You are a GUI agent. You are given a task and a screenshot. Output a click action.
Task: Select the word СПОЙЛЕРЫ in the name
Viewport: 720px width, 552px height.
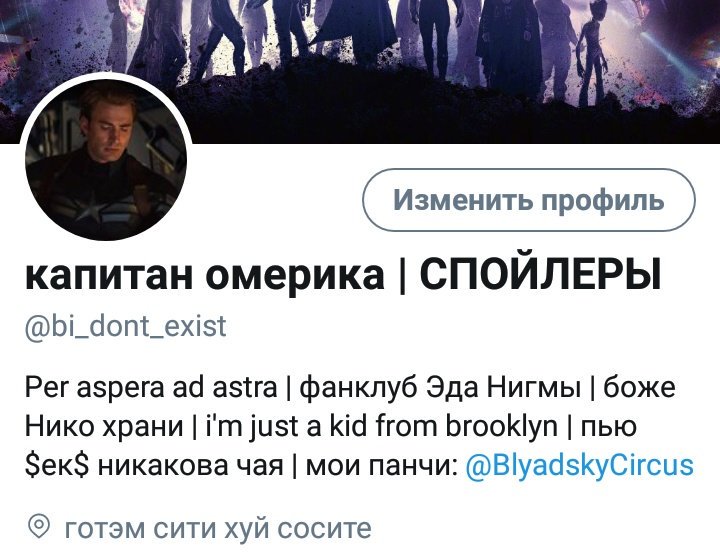click(x=540, y=274)
